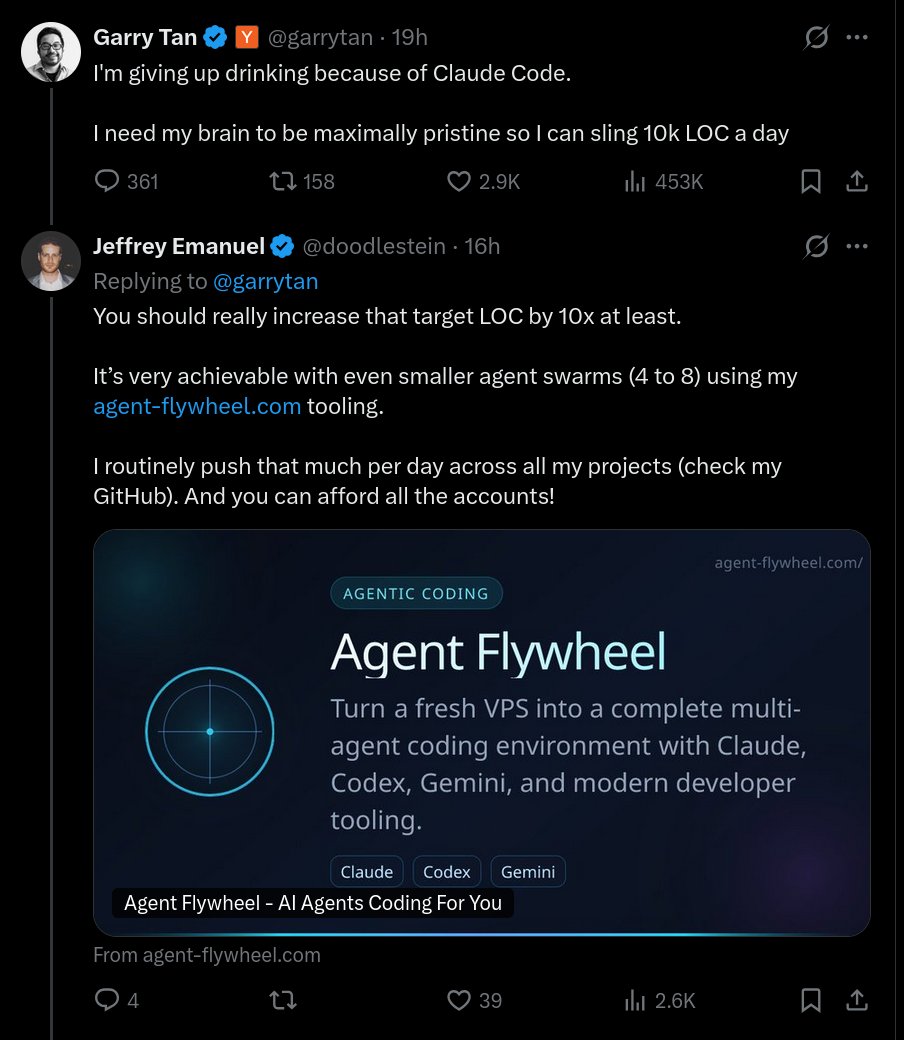This screenshot has width=904, height=1040.
Task: Share Jeffrey Emanuel's reply
Action: (857, 1000)
